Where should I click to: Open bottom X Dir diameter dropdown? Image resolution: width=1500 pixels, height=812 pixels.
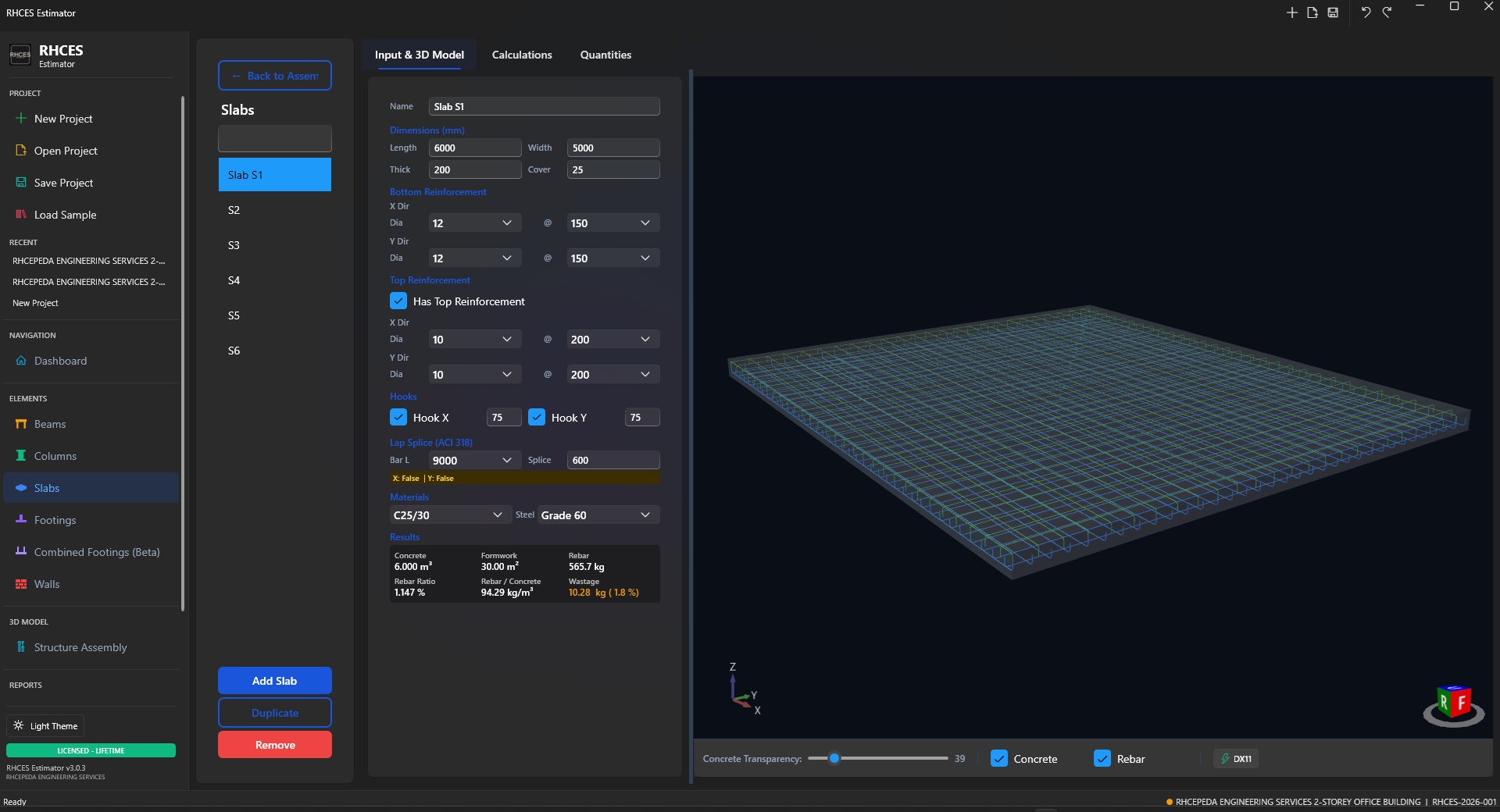click(474, 223)
